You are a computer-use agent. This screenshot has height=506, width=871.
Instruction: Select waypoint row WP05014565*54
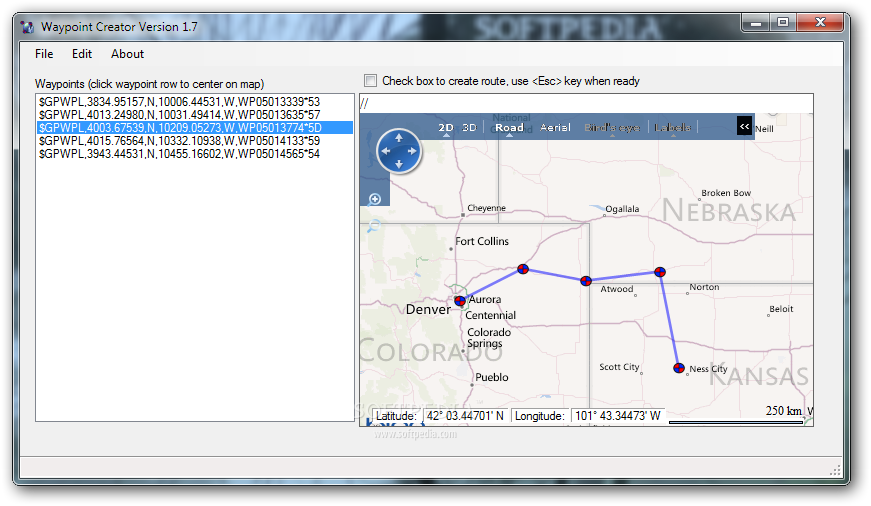click(194, 153)
